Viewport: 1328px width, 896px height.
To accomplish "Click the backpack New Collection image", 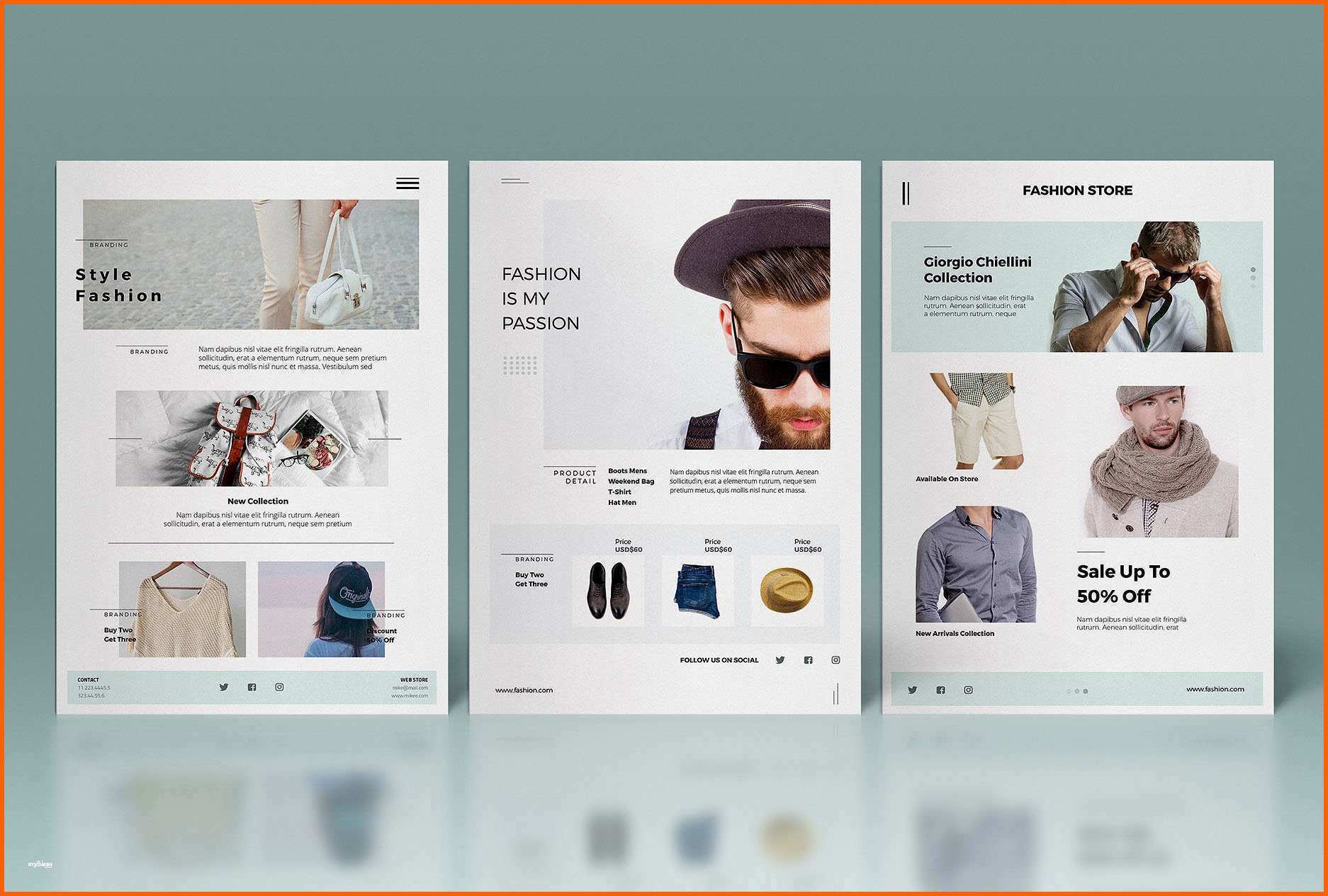I will (252, 438).
